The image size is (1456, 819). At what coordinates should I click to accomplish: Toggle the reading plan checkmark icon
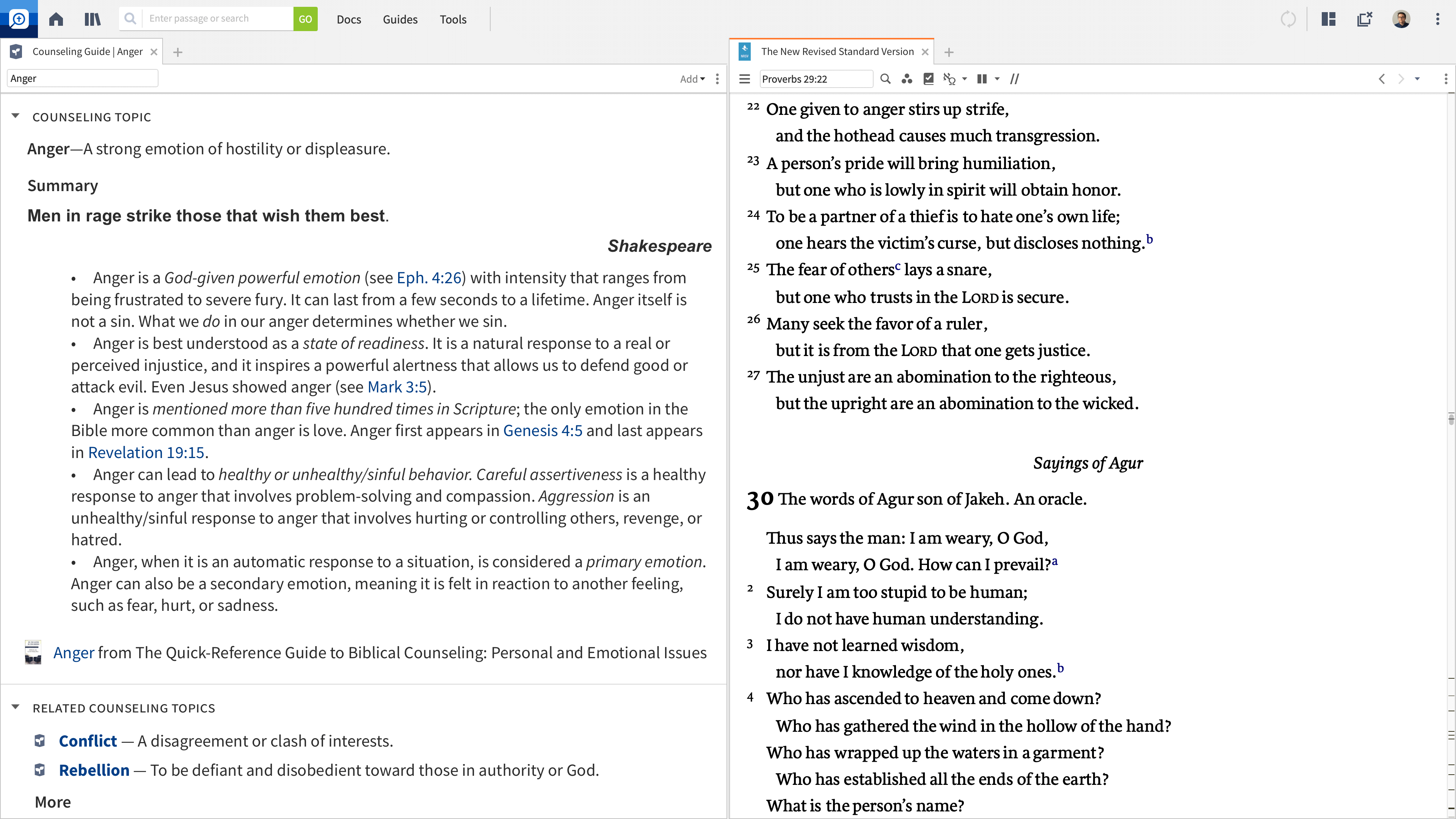point(928,79)
